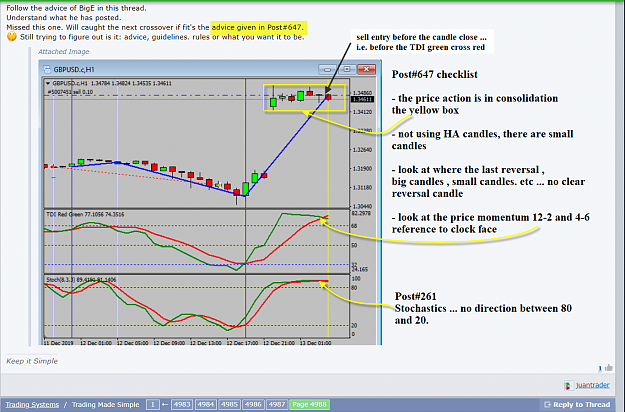
Task: Click the '12 Dec 17:00' time axis label
Action: pos(243,343)
